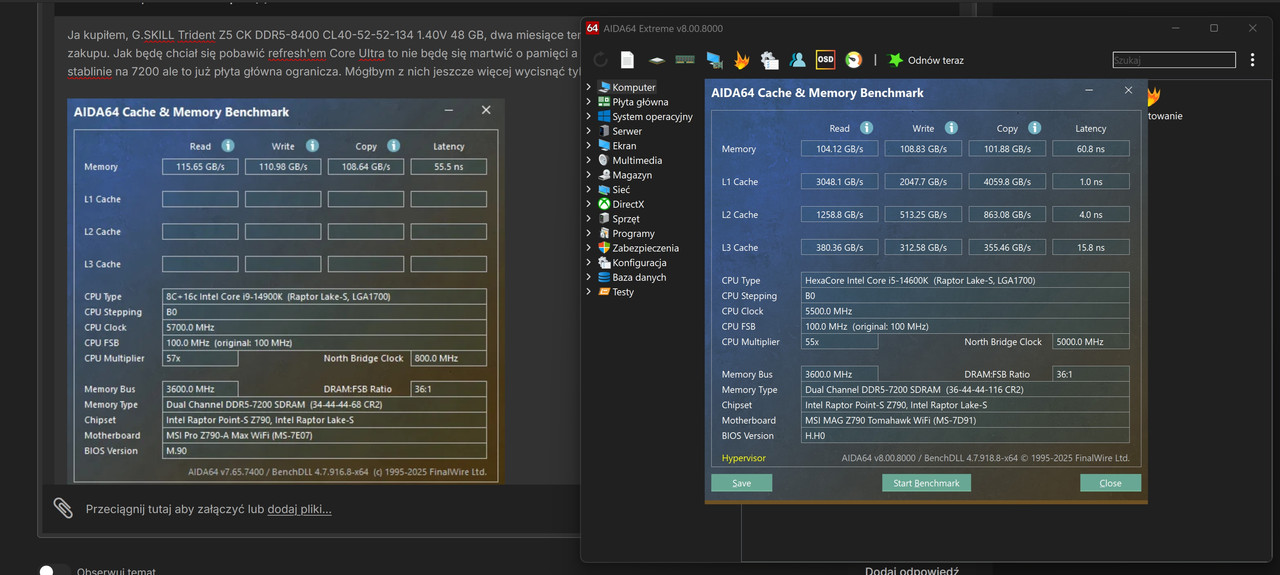Click the HexaCore Intel Core i5-14600K CPU Type field
The width and height of the screenshot is (1280, 575).
coord(965,281)
